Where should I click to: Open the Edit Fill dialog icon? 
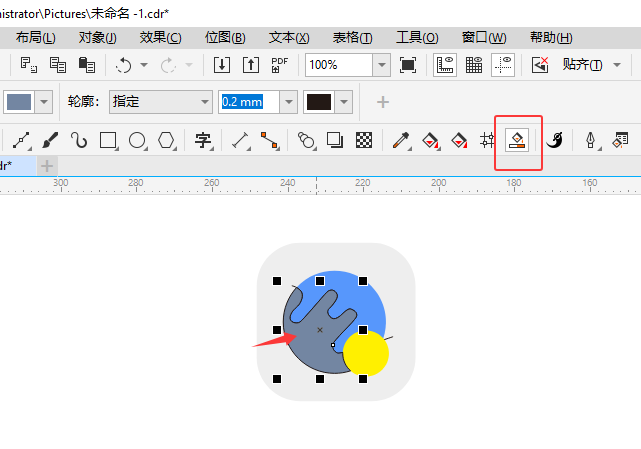[620, 140]
